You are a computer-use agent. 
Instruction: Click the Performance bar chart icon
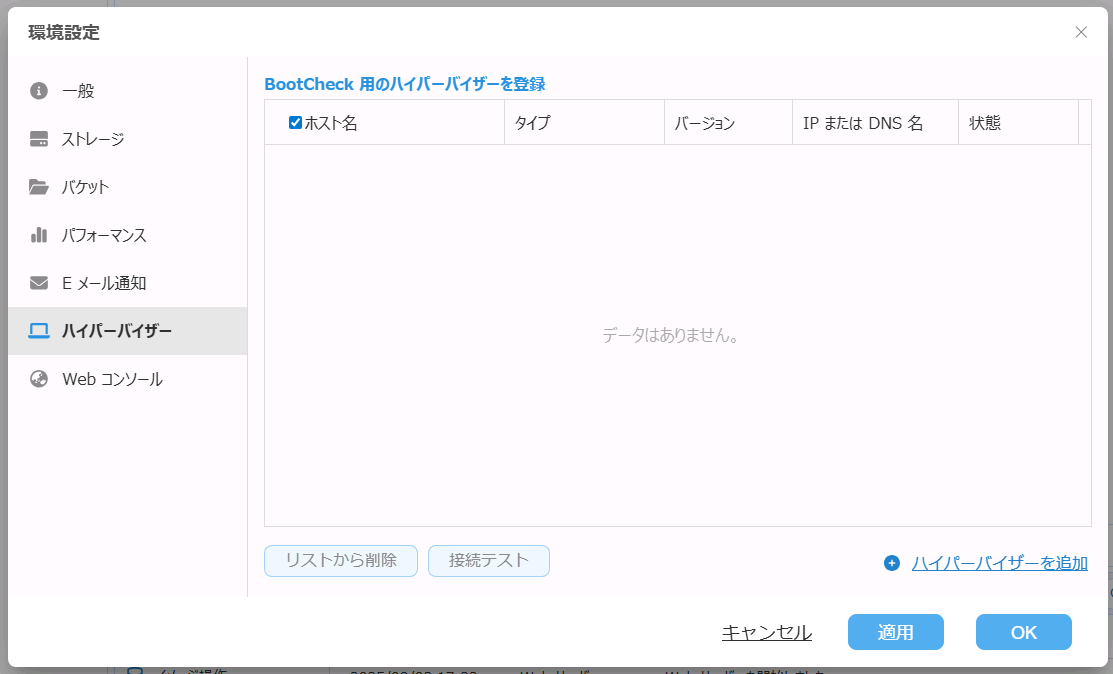coord(39,235)
